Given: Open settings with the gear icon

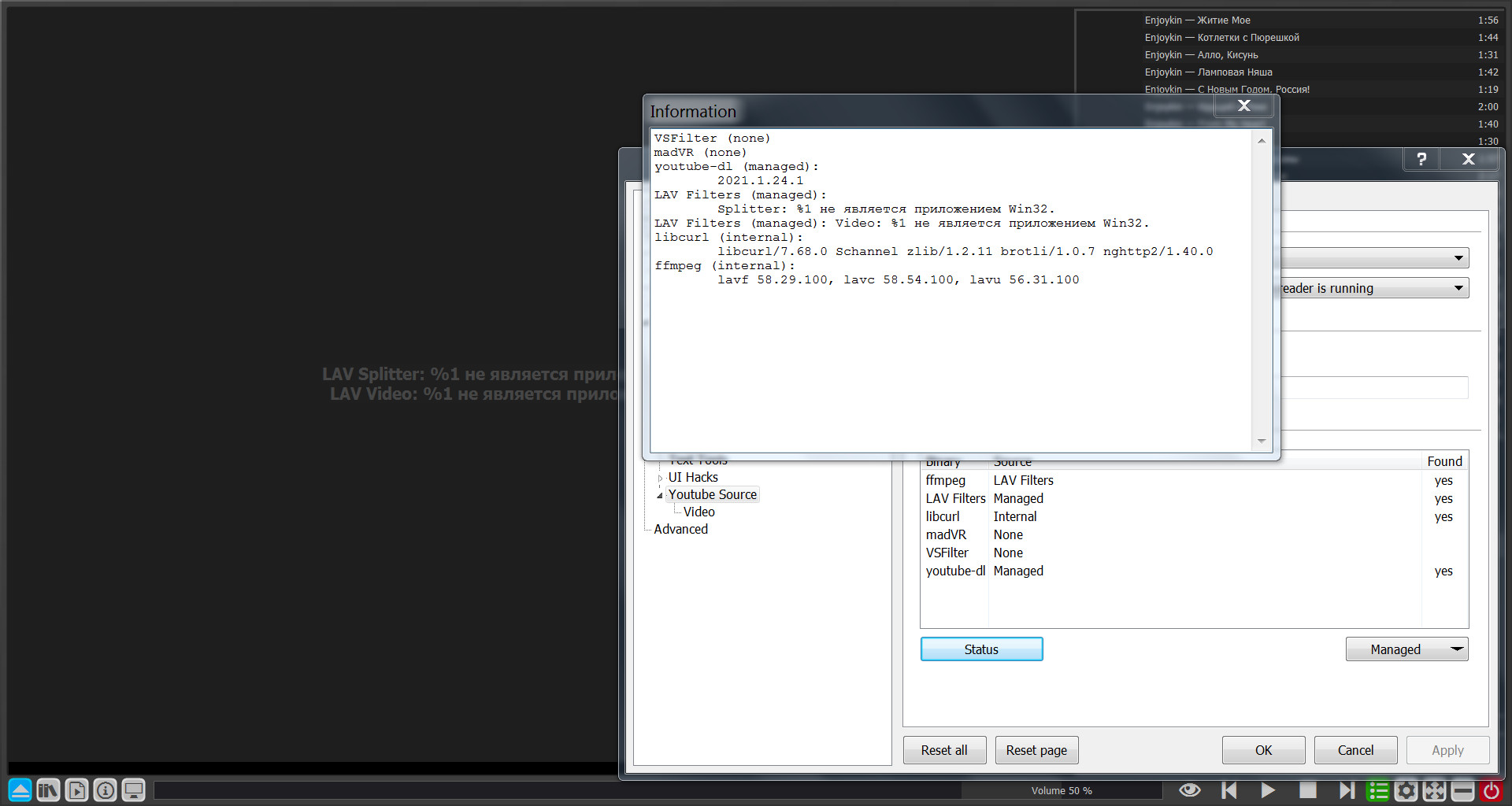Looking at the screenshot, I should click(1406, 790).
